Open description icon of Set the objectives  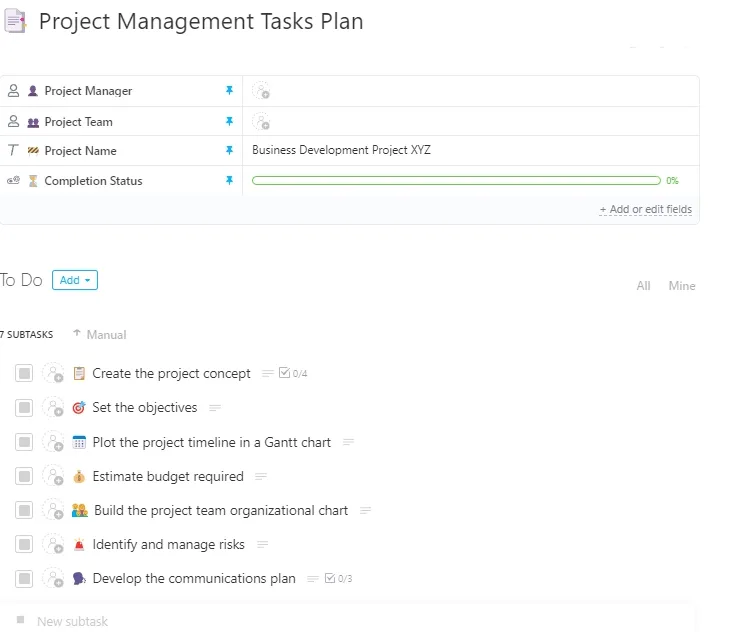(215, 408)
